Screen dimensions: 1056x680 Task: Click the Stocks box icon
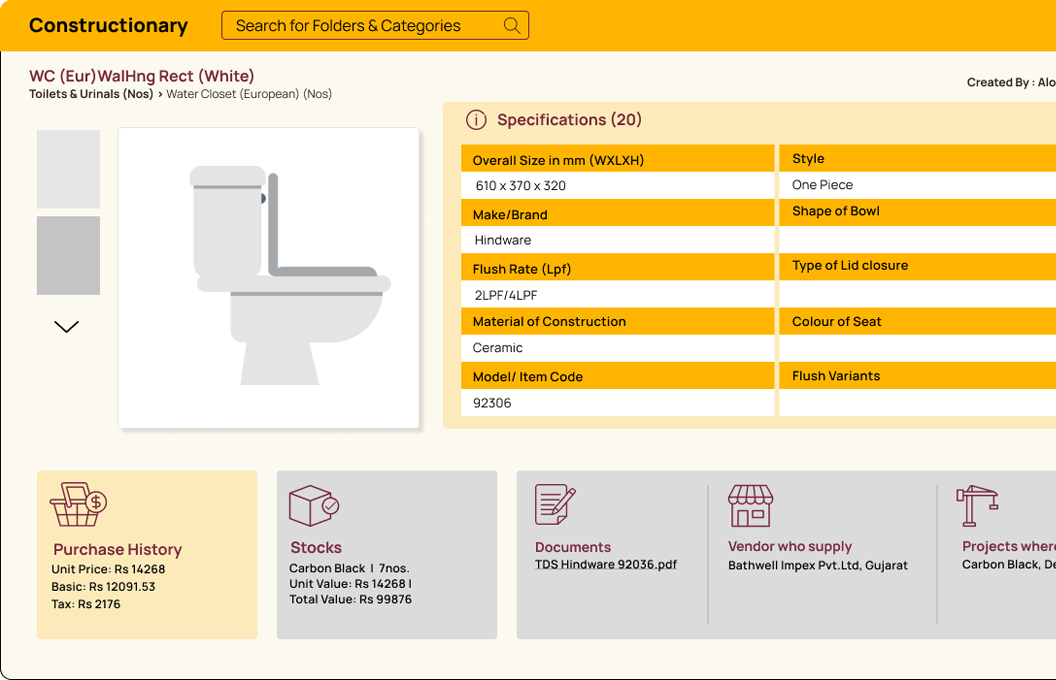[x=314, y=506]
